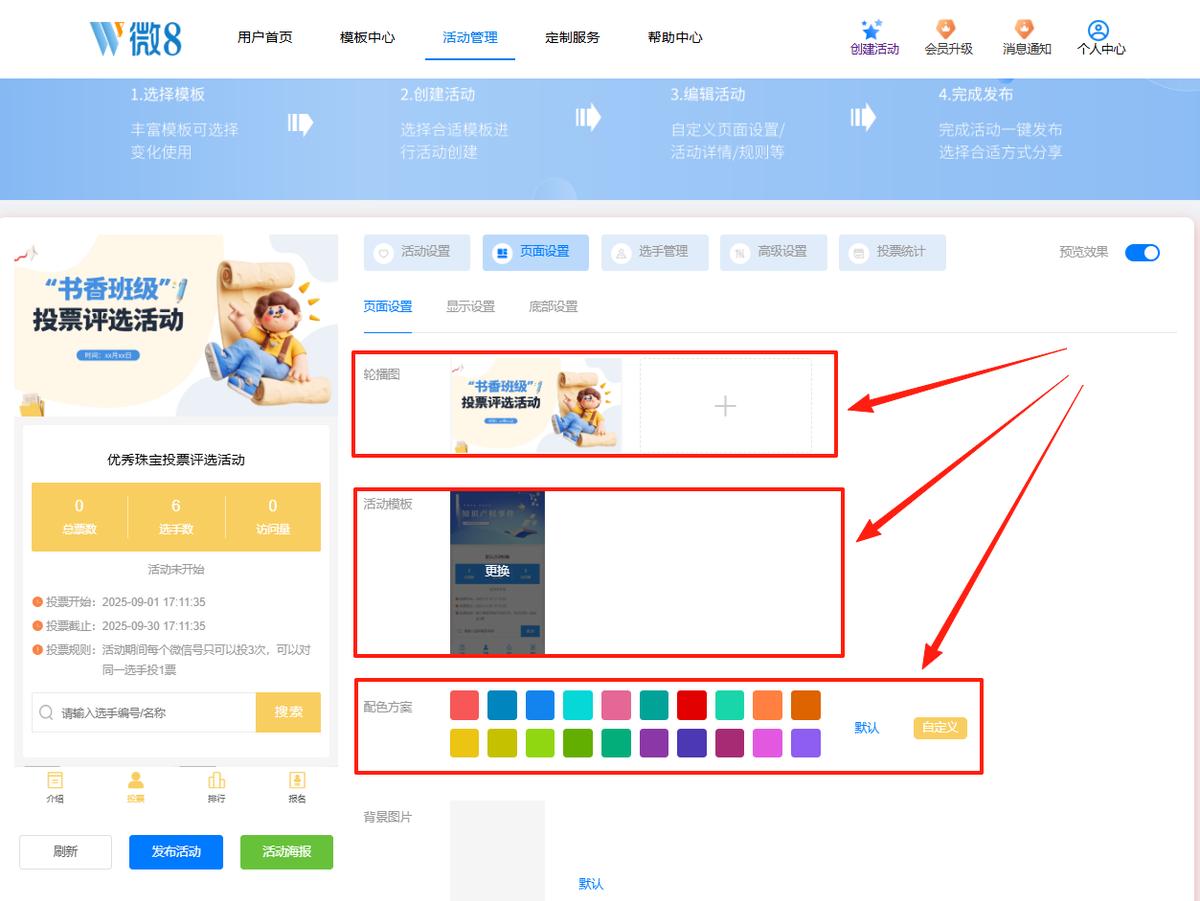
Task: Pick the indigo color swatch
Action: click(692, 743)
